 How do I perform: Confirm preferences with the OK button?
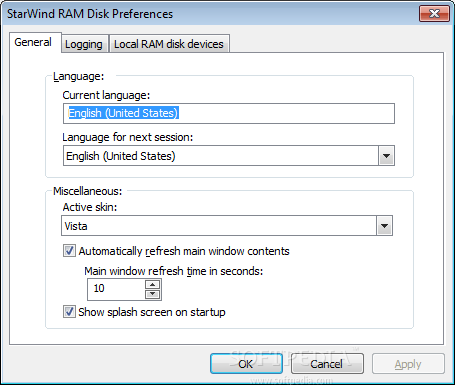pos(246,364)
